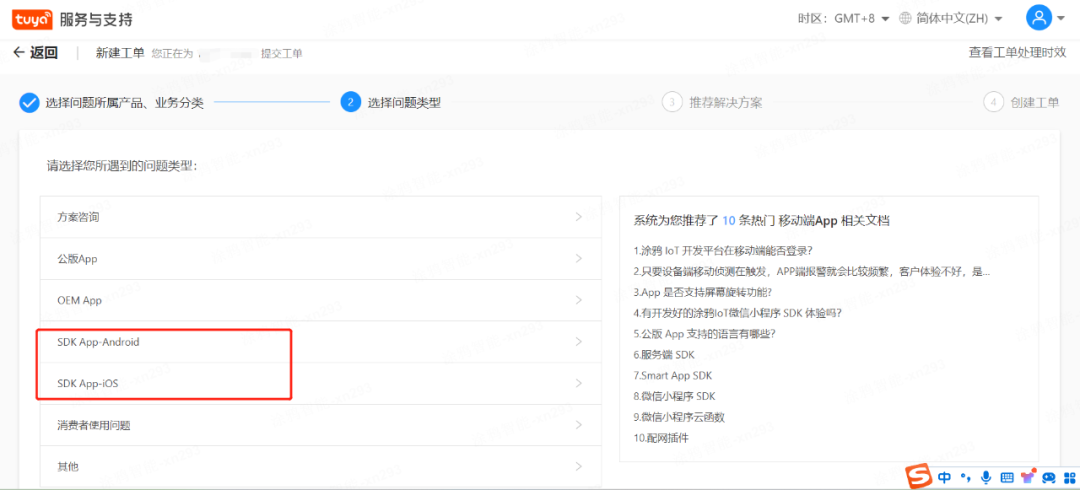Open doc about 微信小程序 SDK 体验

(x=738, y=312)
